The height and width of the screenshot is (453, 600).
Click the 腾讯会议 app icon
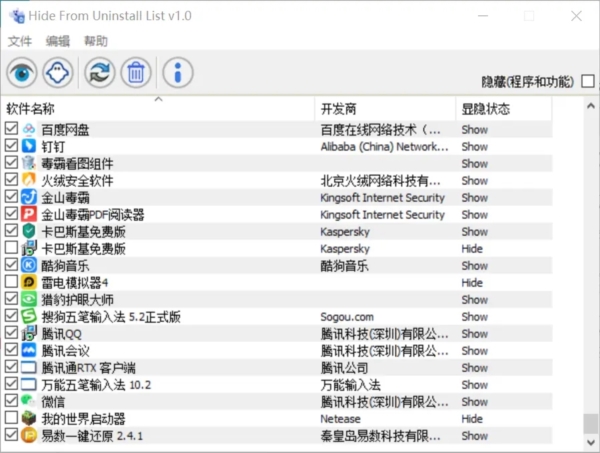pyautogui.click(x=29, y=350)
